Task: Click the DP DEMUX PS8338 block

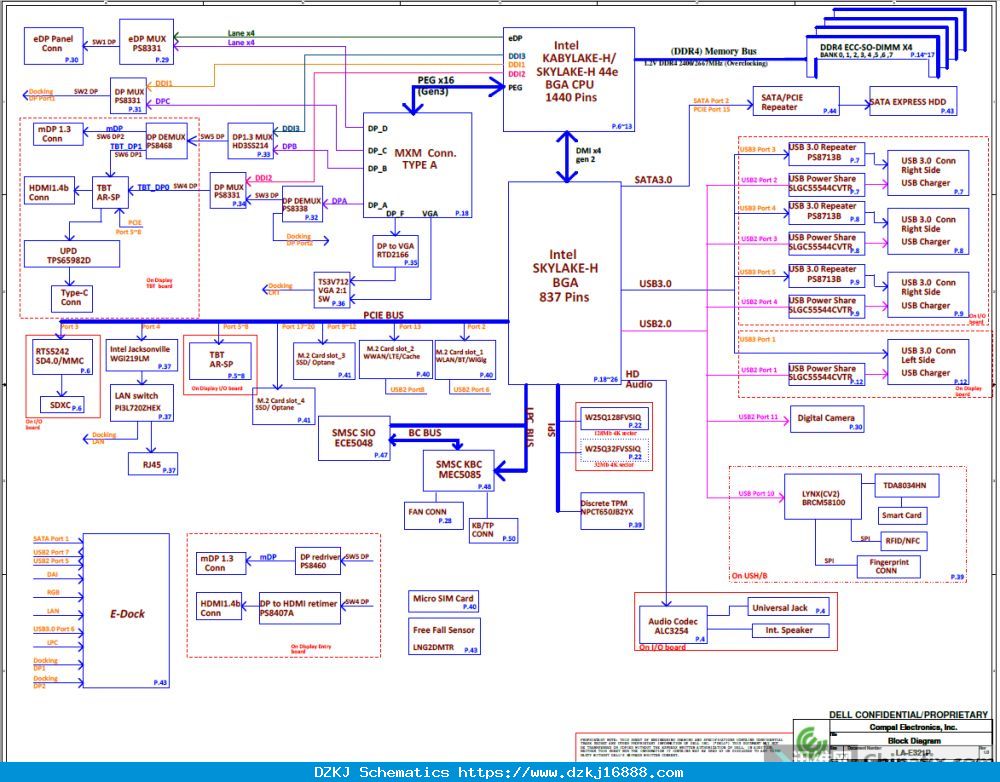Action: (302, 204)
